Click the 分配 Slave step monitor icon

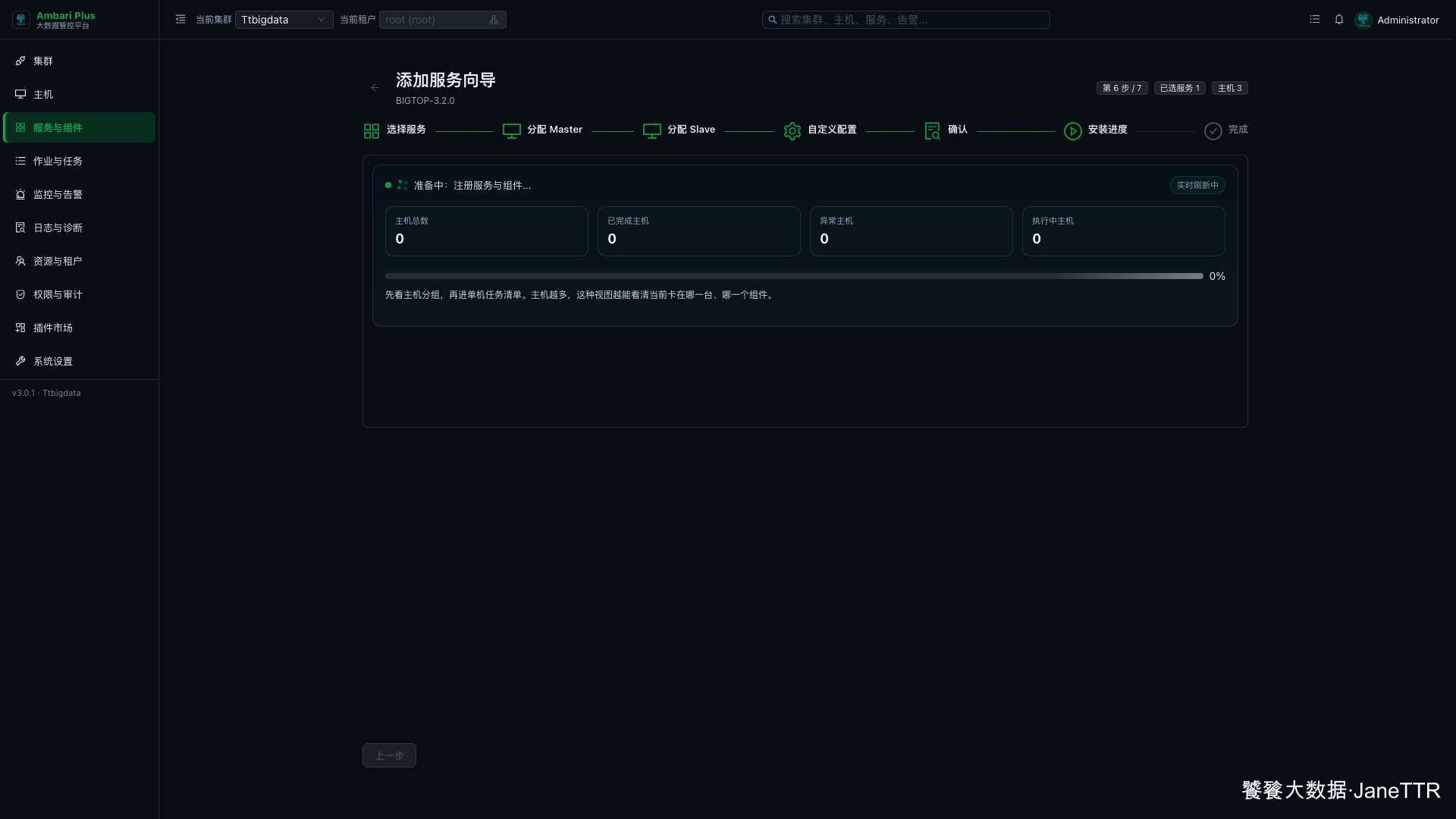point(652,131)
